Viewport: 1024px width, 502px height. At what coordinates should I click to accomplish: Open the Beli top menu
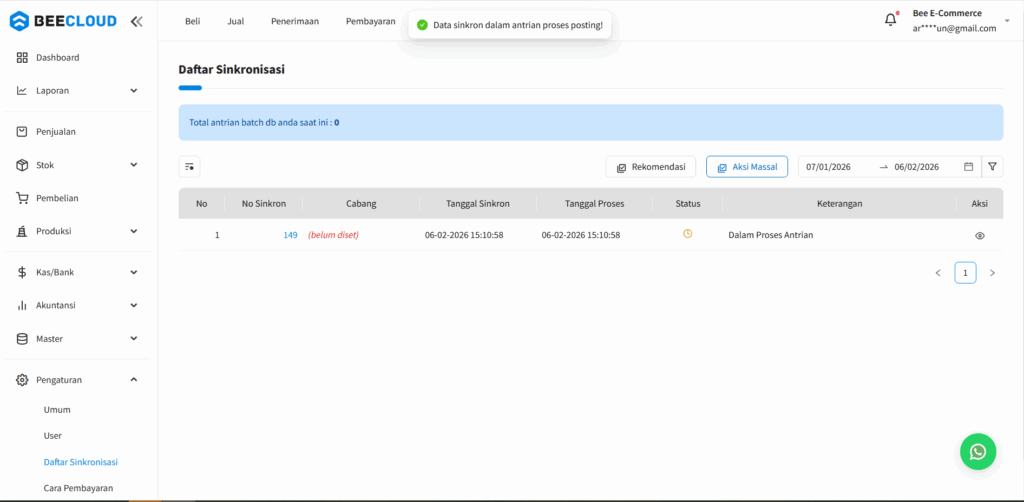193,21
